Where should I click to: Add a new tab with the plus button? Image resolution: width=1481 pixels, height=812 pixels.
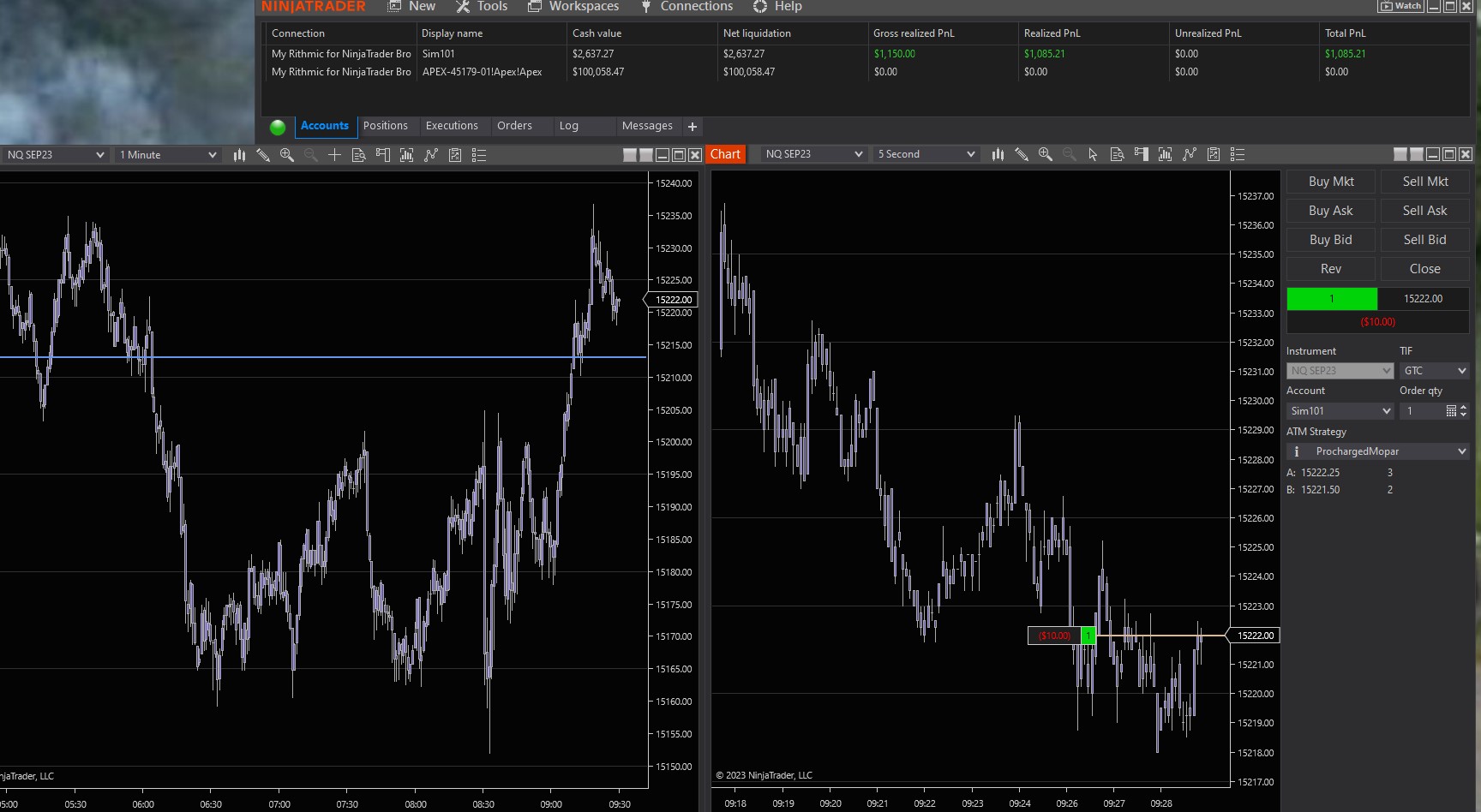point(693,127)
